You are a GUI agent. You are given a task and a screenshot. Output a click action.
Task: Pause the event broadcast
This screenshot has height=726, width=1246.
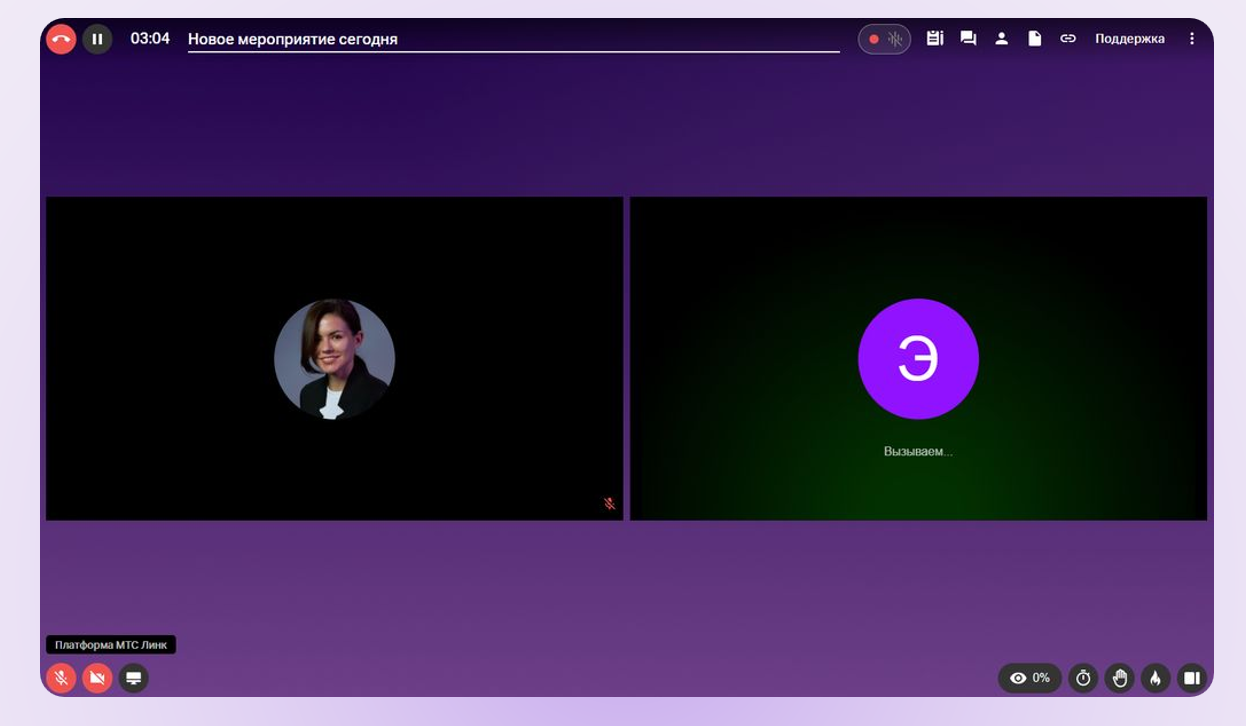click(x=97, y=39)
